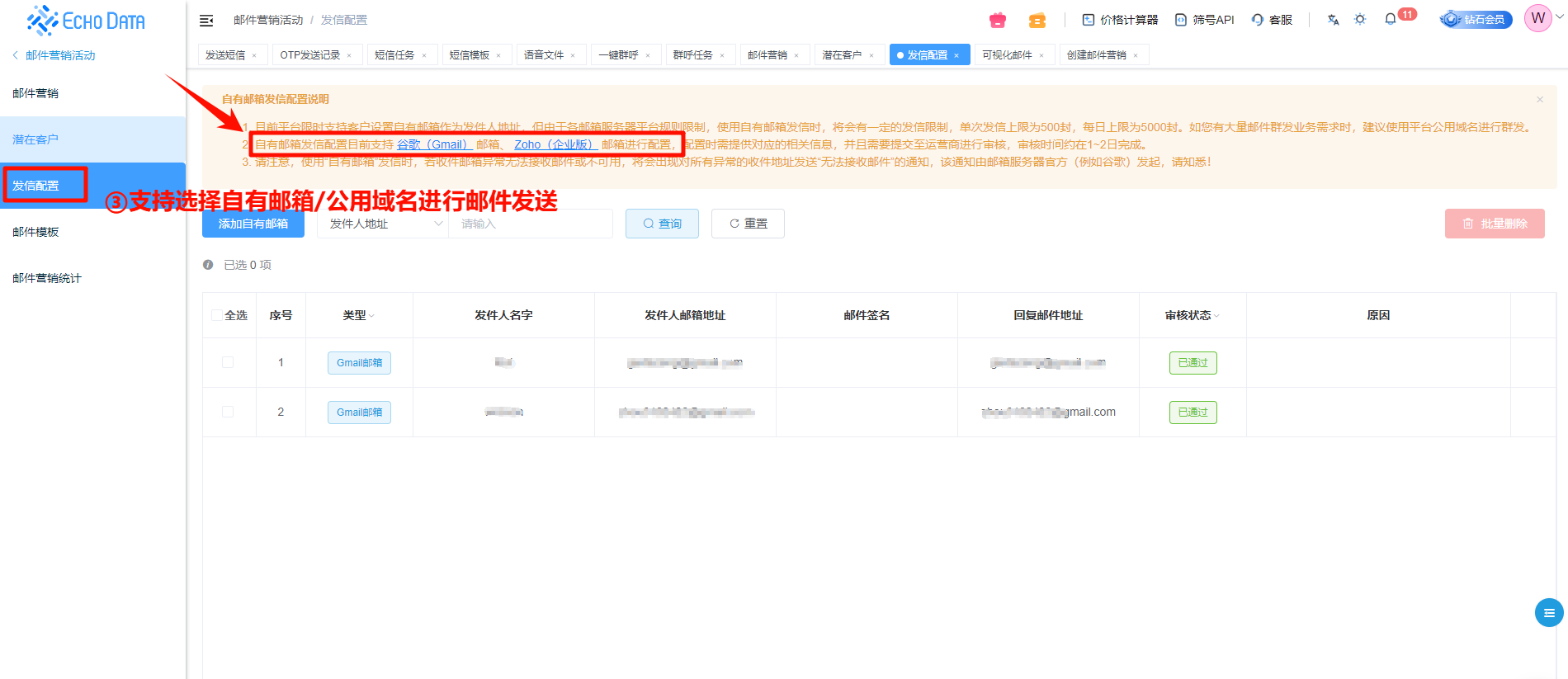Click the pink gift box icon
1568x679 pixels.
[998, 20]
